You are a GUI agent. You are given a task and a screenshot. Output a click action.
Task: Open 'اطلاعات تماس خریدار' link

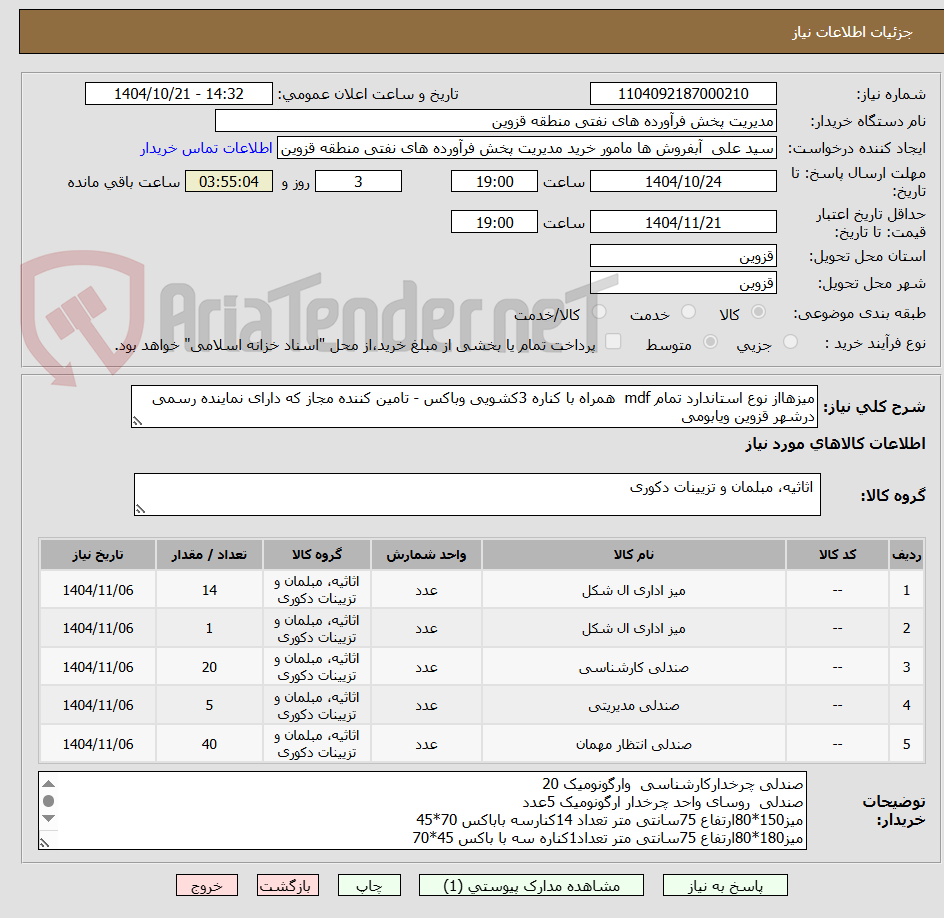pyautogui.click(x=206, y=148)
